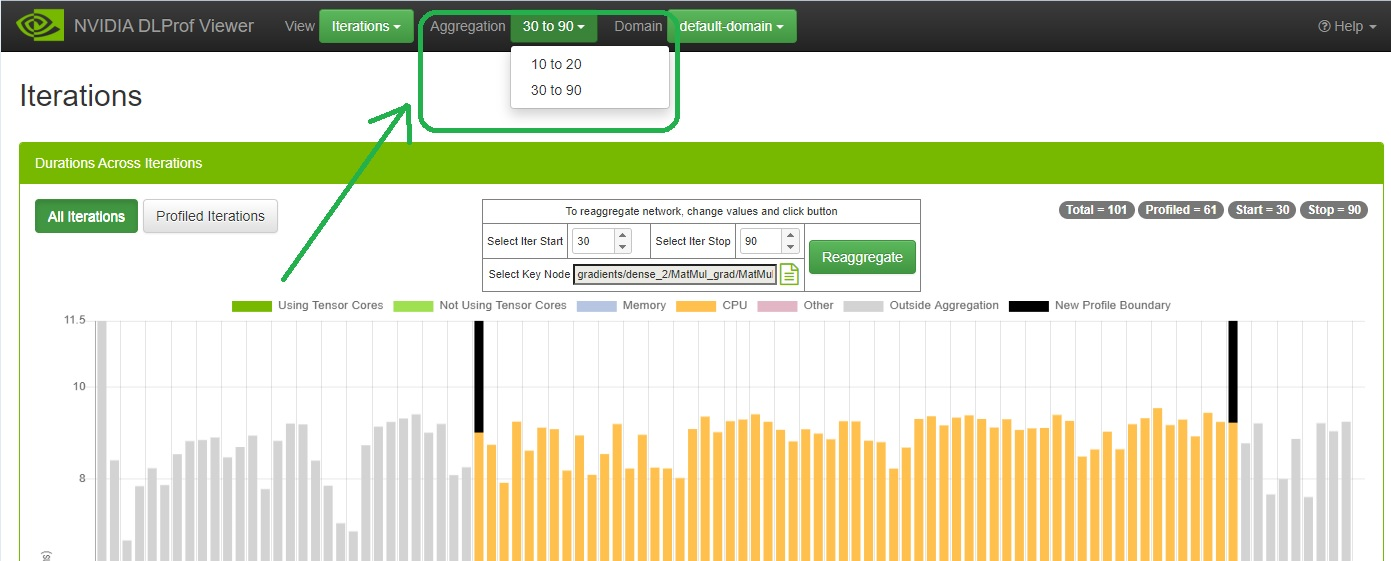The height and width of the screenshot is (561, 1391).
Task: Open the Iterations view dropdown
Action: (x=366, y=26)
